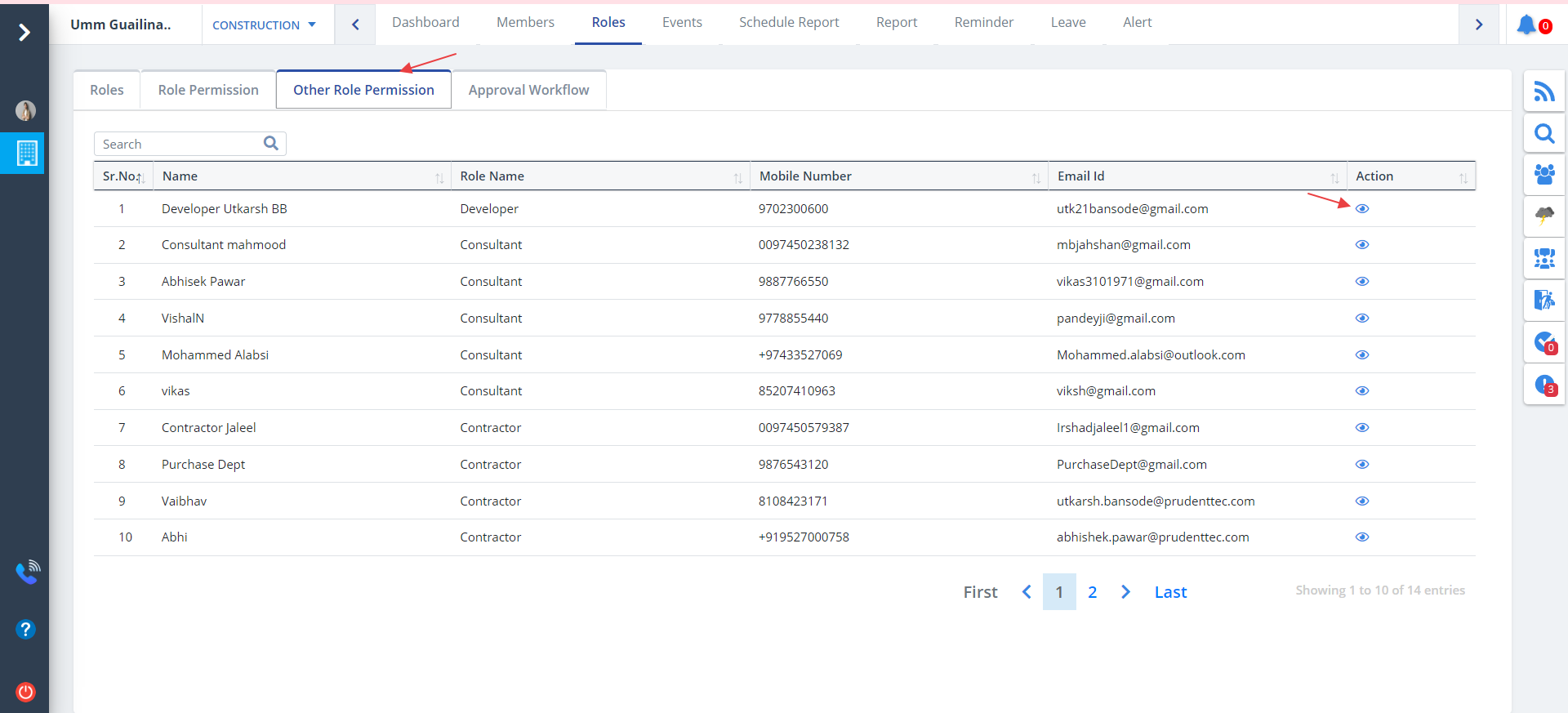This screenshot has width=1568, height=713.
Task: Open the help question mark icon
Action: tap(25, 629)
